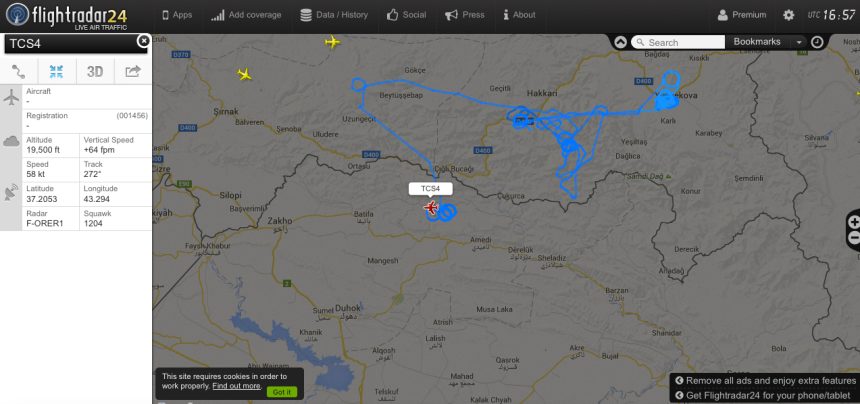Viewport: 860px width, 404px height.
Task: Open the 3D view for TCS4
Action: 95,71
